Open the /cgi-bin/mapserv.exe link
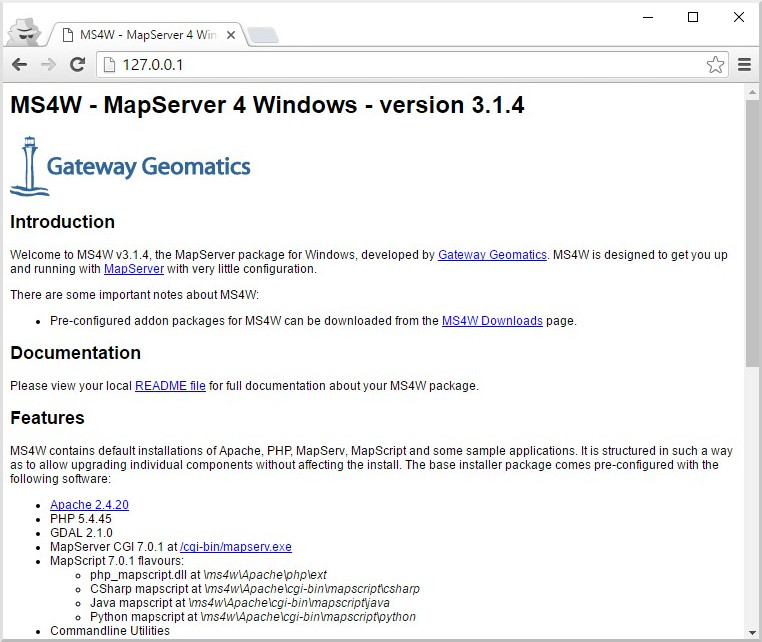Image resolution: width=762 pixels, height=642 pixels. click(x=236, y=547)
